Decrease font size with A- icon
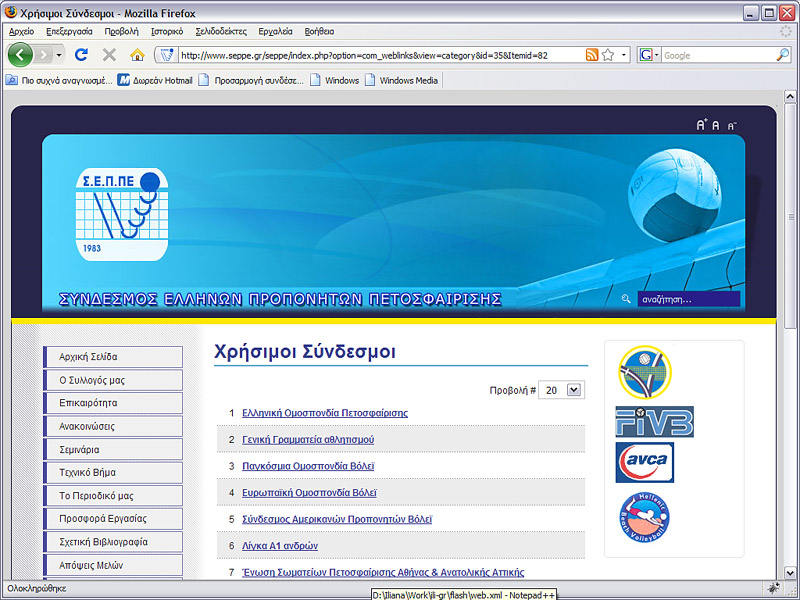Screen dimensions: 800x600 (732, 126)
